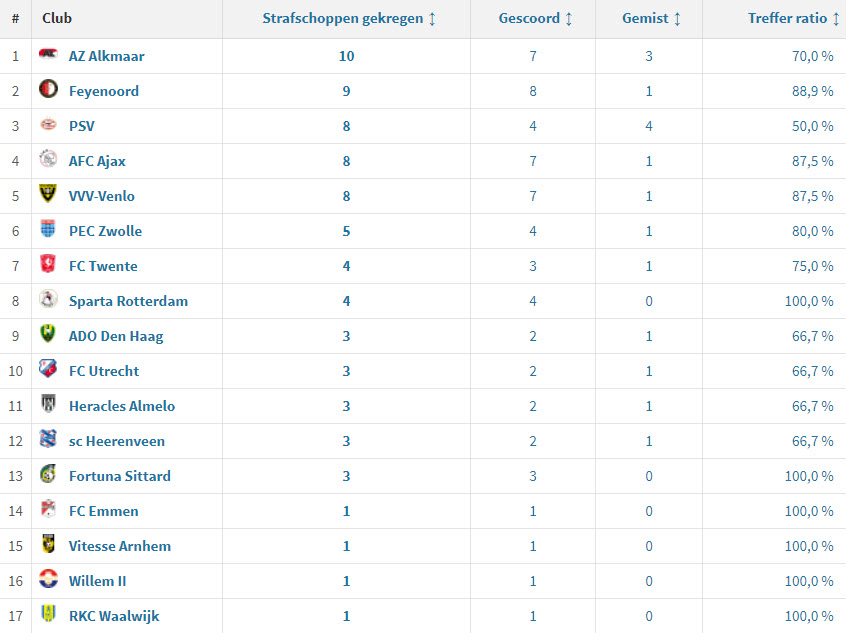Sort table by Gescoord column
The width and height of the screenshot is (847, 633).
click(x=536, y=19)
